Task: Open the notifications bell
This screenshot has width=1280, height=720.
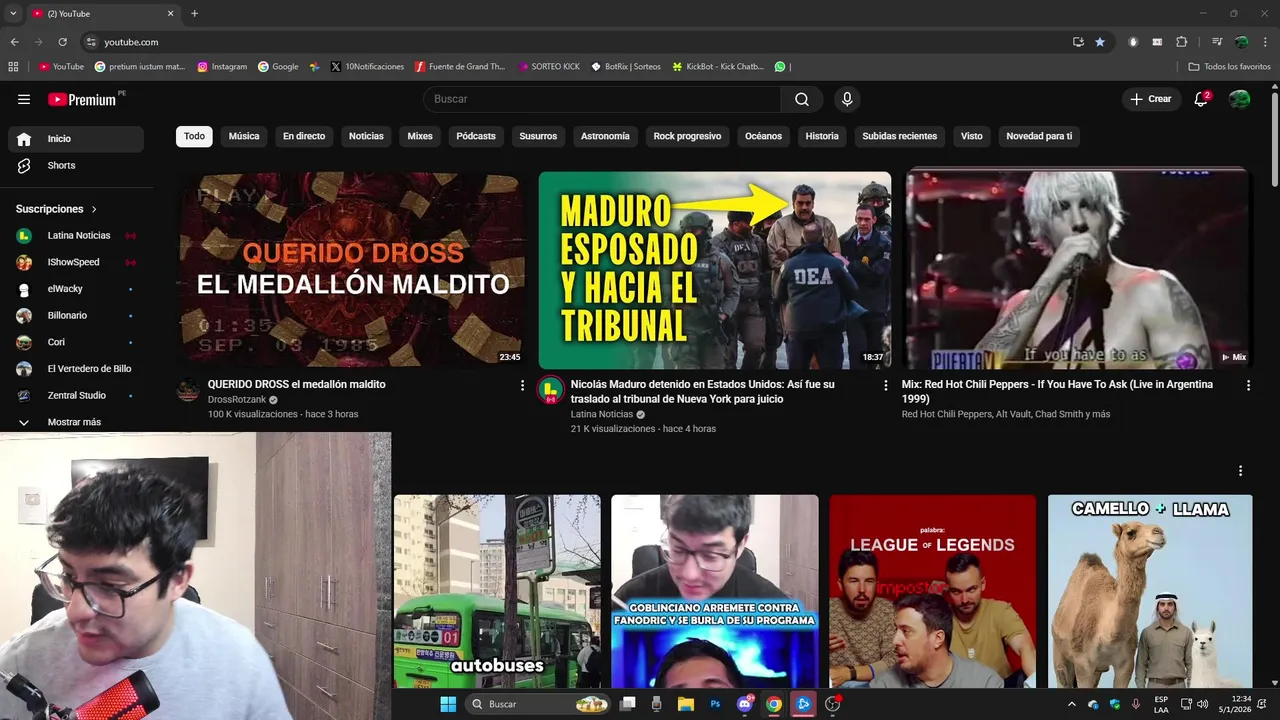Action: pos(1202,99)
